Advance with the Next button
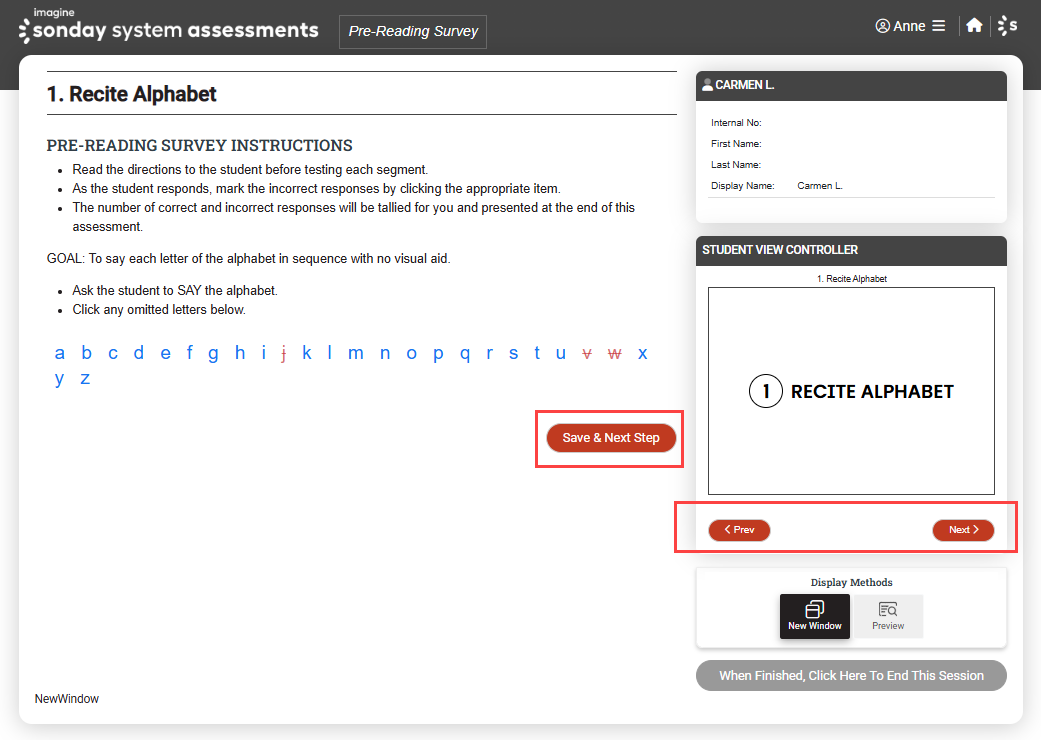The image size is (1041, 740). (x=963, y=530)
